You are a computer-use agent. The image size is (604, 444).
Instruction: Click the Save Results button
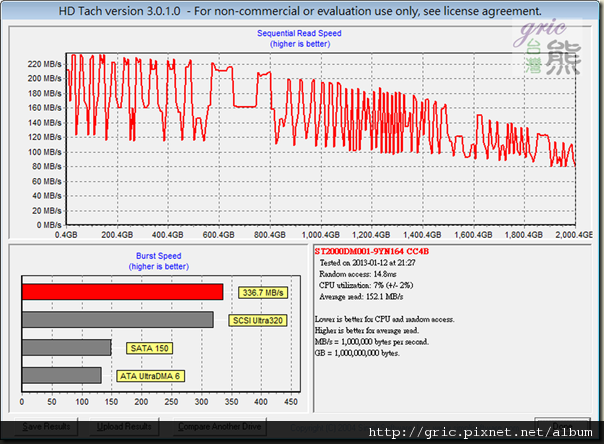46,426
